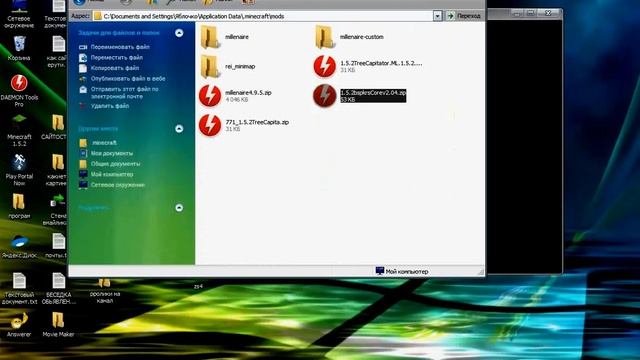
Task: Select the САЙТОСТ folder on desktop
Action: (55, 127)
